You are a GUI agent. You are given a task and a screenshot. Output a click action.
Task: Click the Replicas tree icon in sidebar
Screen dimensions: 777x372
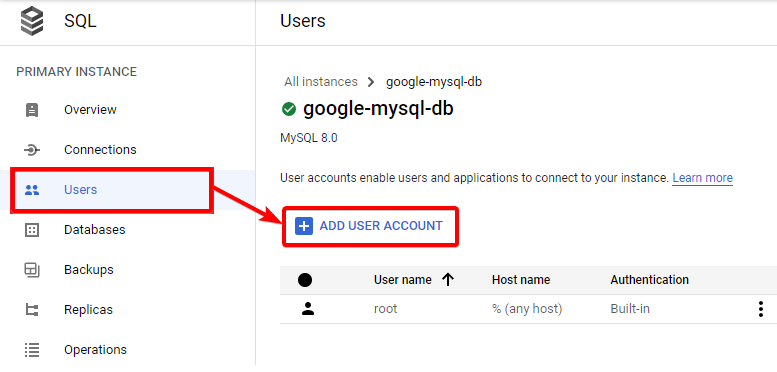tap(32, 310)
